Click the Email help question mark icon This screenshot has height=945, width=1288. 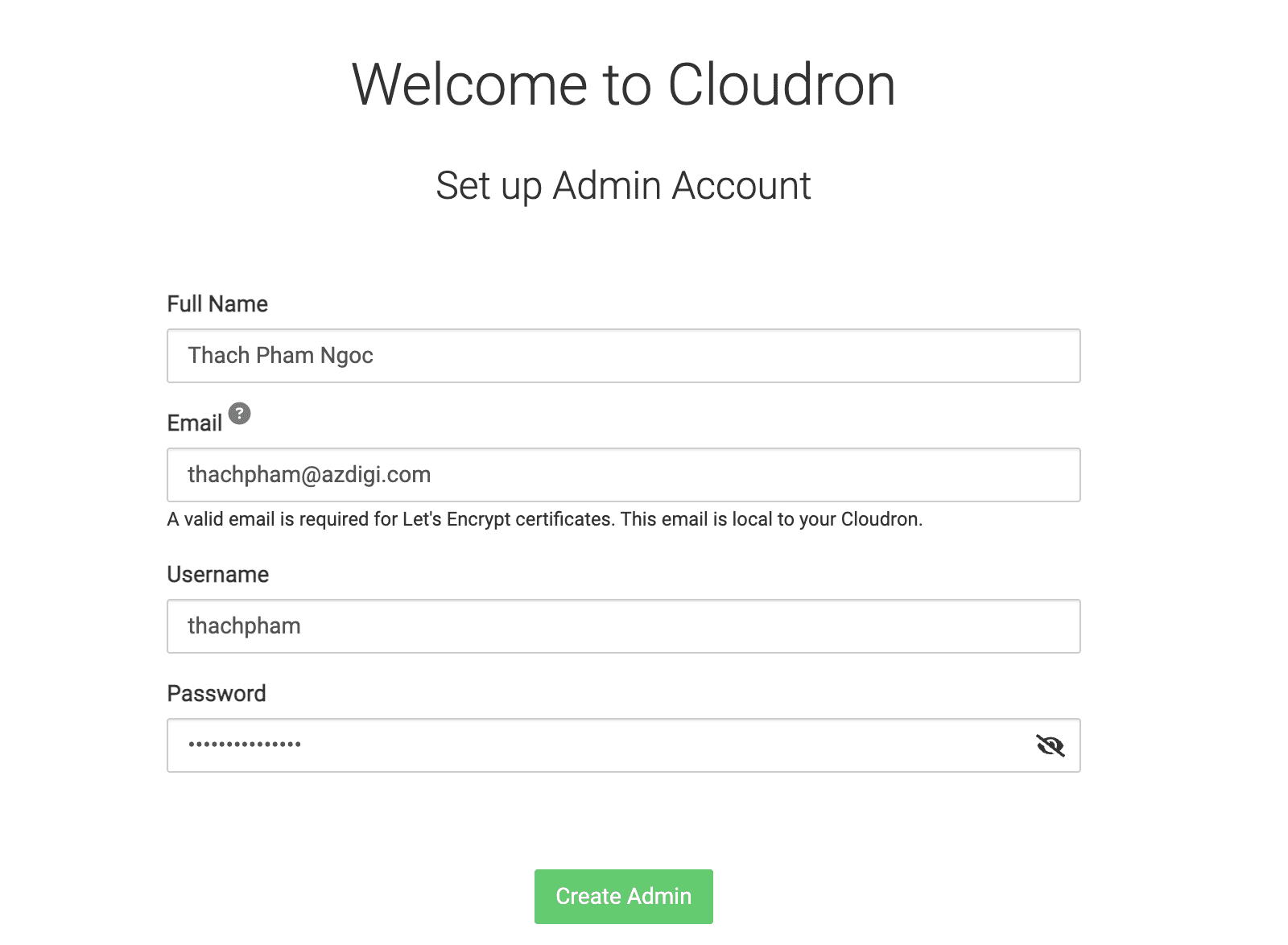coord(239,414)
